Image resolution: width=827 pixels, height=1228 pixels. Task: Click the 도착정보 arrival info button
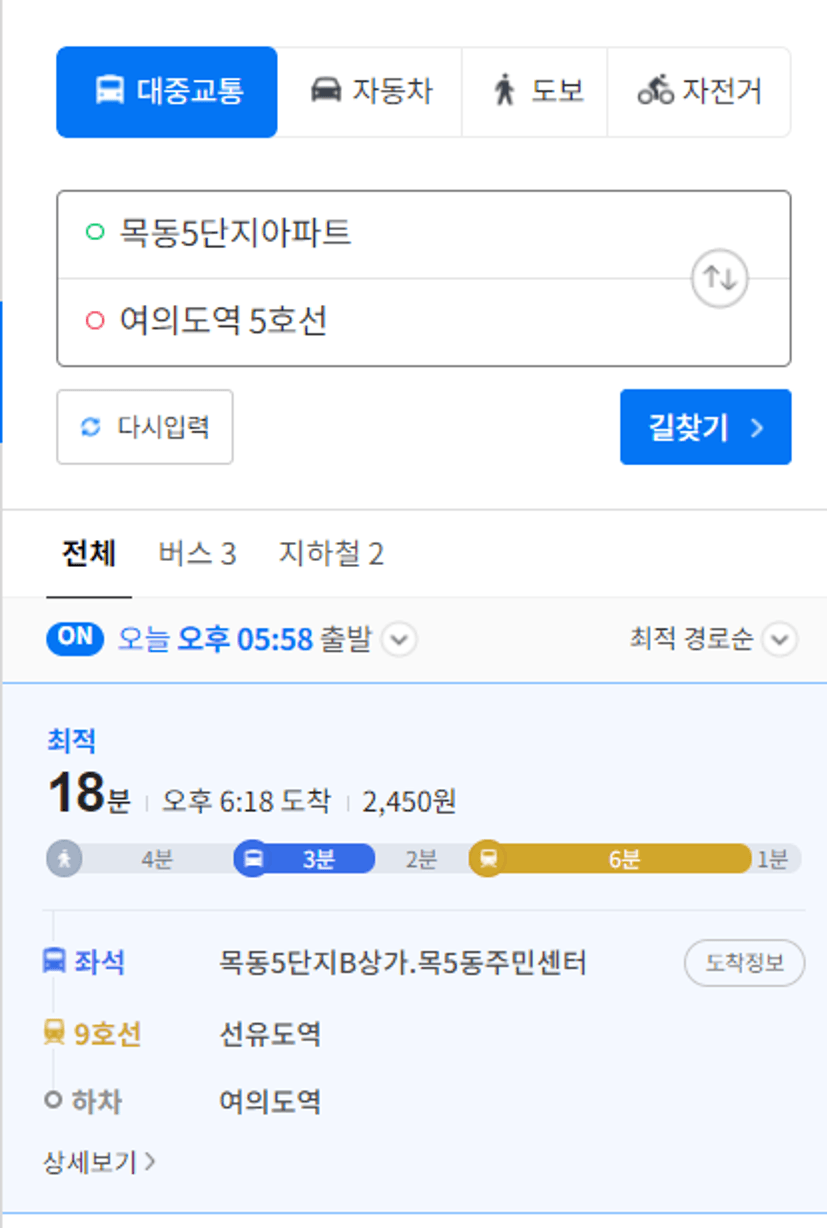[x=744, y=963]
